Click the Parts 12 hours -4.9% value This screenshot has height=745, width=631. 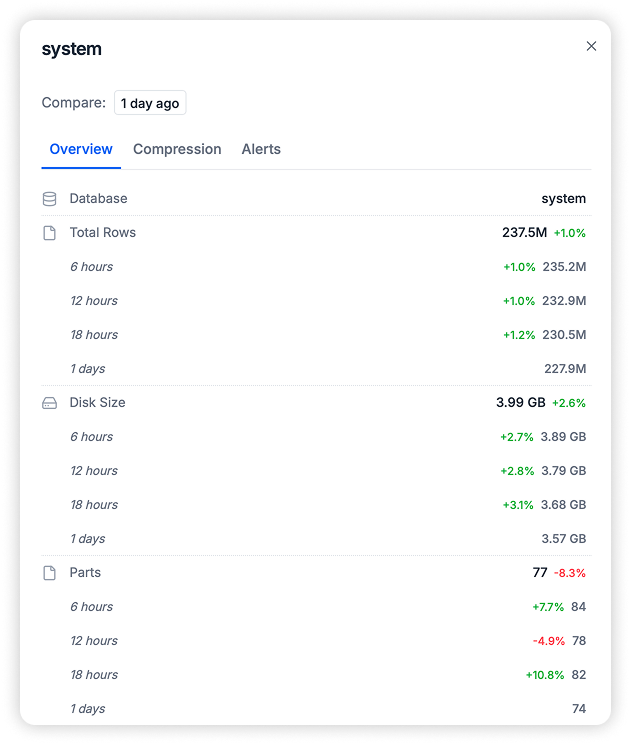click(x=549, y=641)
